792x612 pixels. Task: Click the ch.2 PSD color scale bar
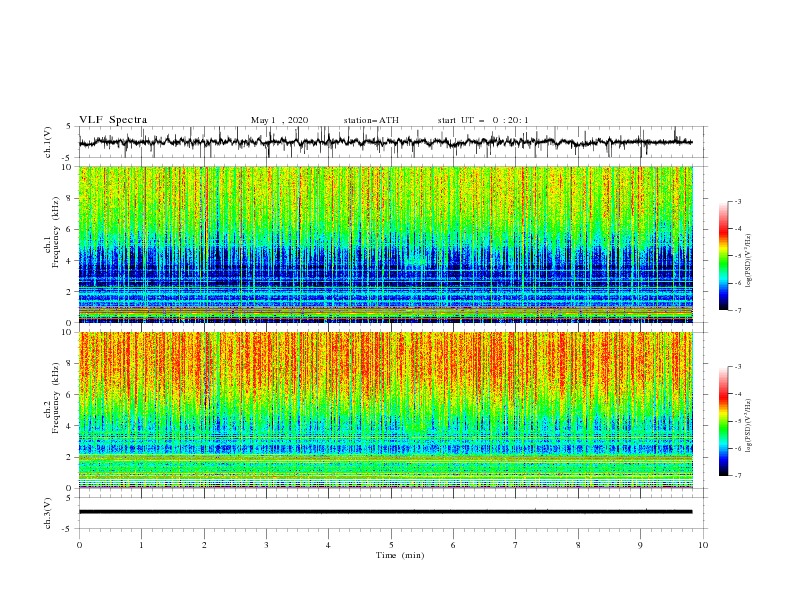723,421
